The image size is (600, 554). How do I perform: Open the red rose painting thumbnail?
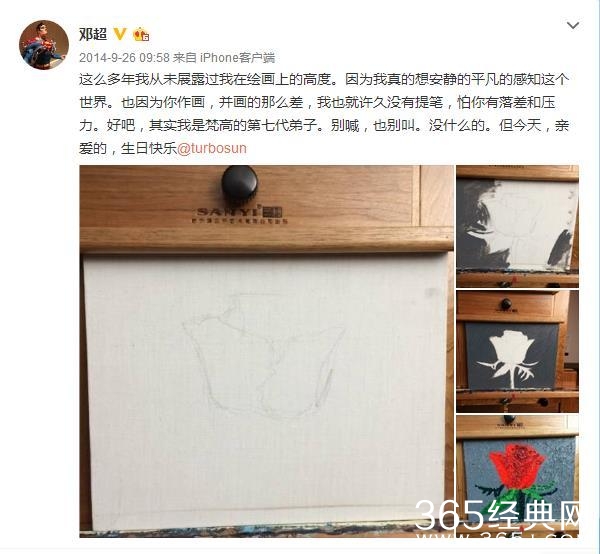tap(517, 476)
